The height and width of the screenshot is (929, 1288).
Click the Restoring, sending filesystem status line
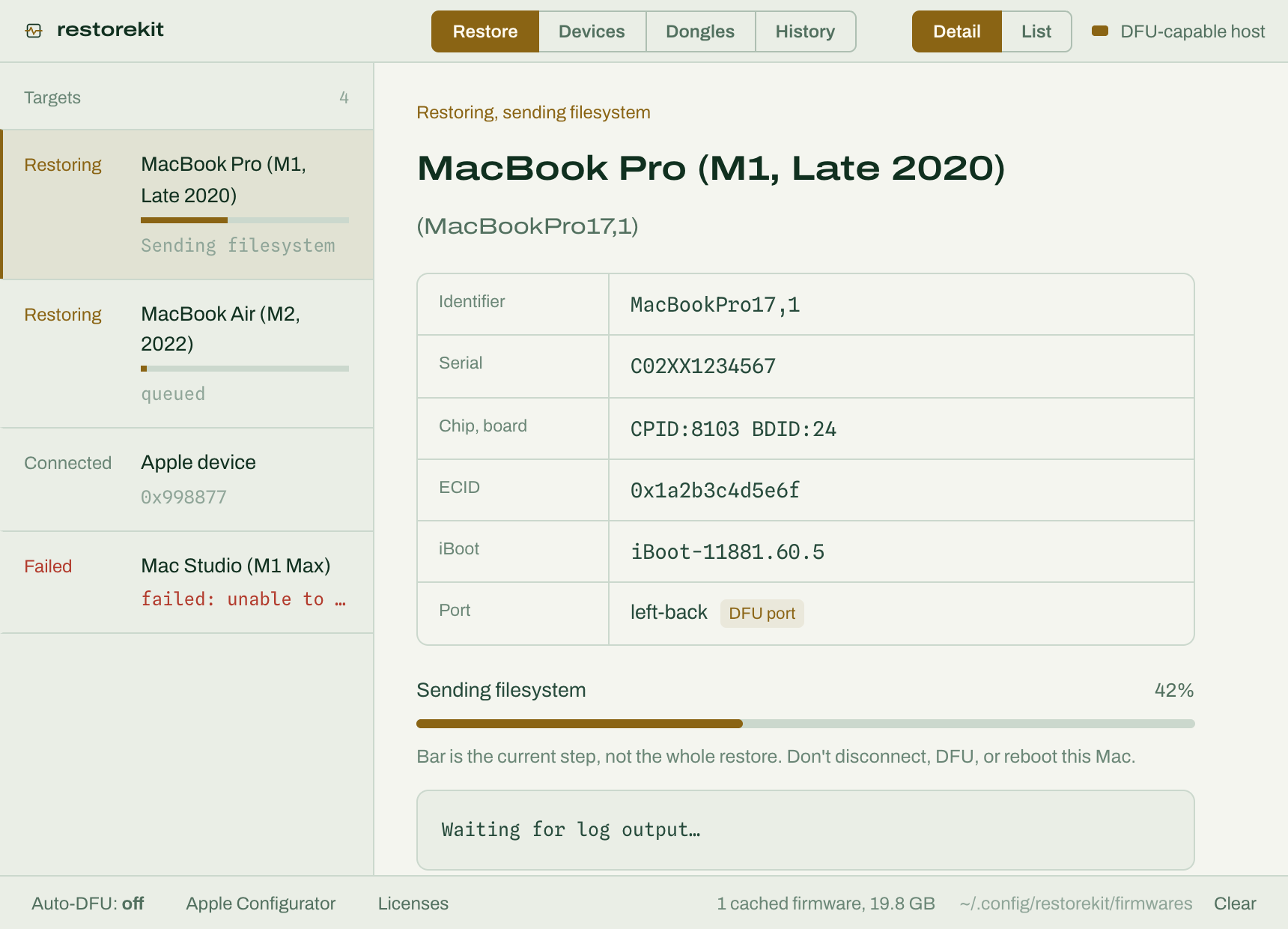pyautogui.click(x=533, y=112)
